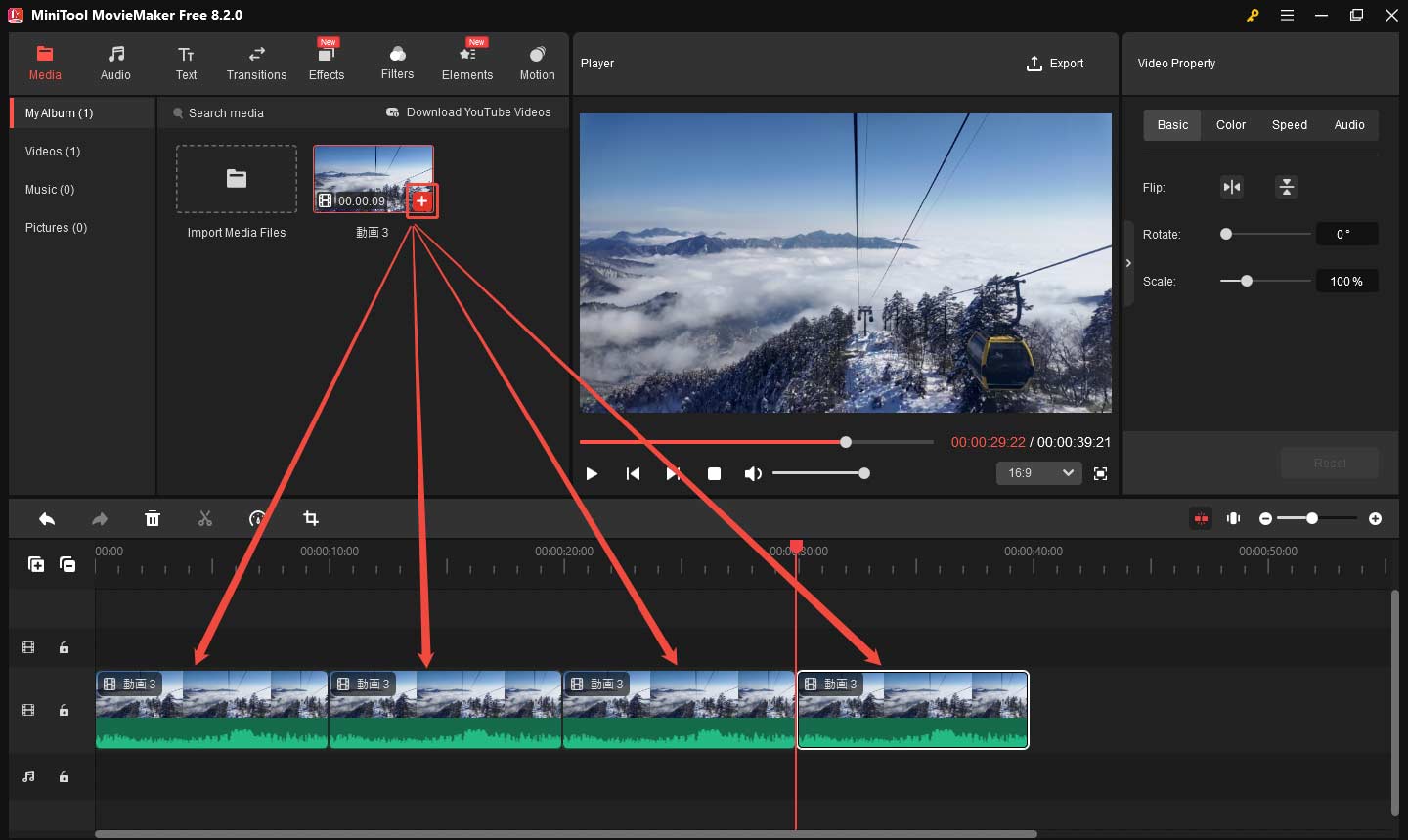This screenshot has width=1408, height=840.
Task: Adjust the player volume slider
Action: pyautogui.click(x=821, y=473)
